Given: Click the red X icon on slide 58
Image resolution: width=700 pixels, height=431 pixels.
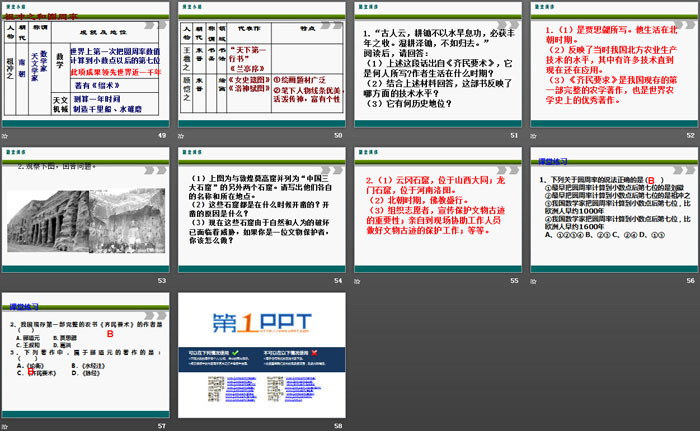Looking at the screenshot, I should [x=314, y=353].
